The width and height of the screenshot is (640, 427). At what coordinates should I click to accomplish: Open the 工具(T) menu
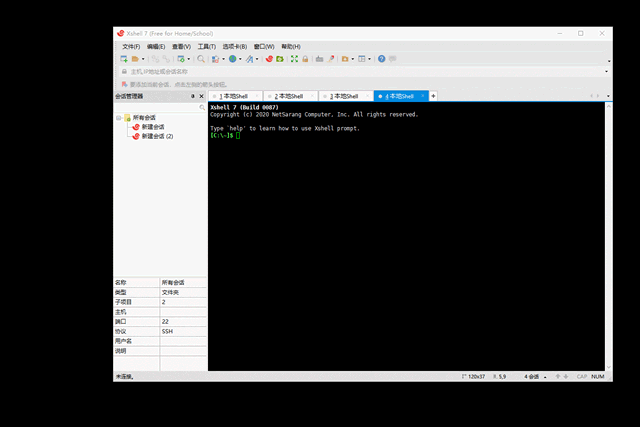tap(206, 46)
